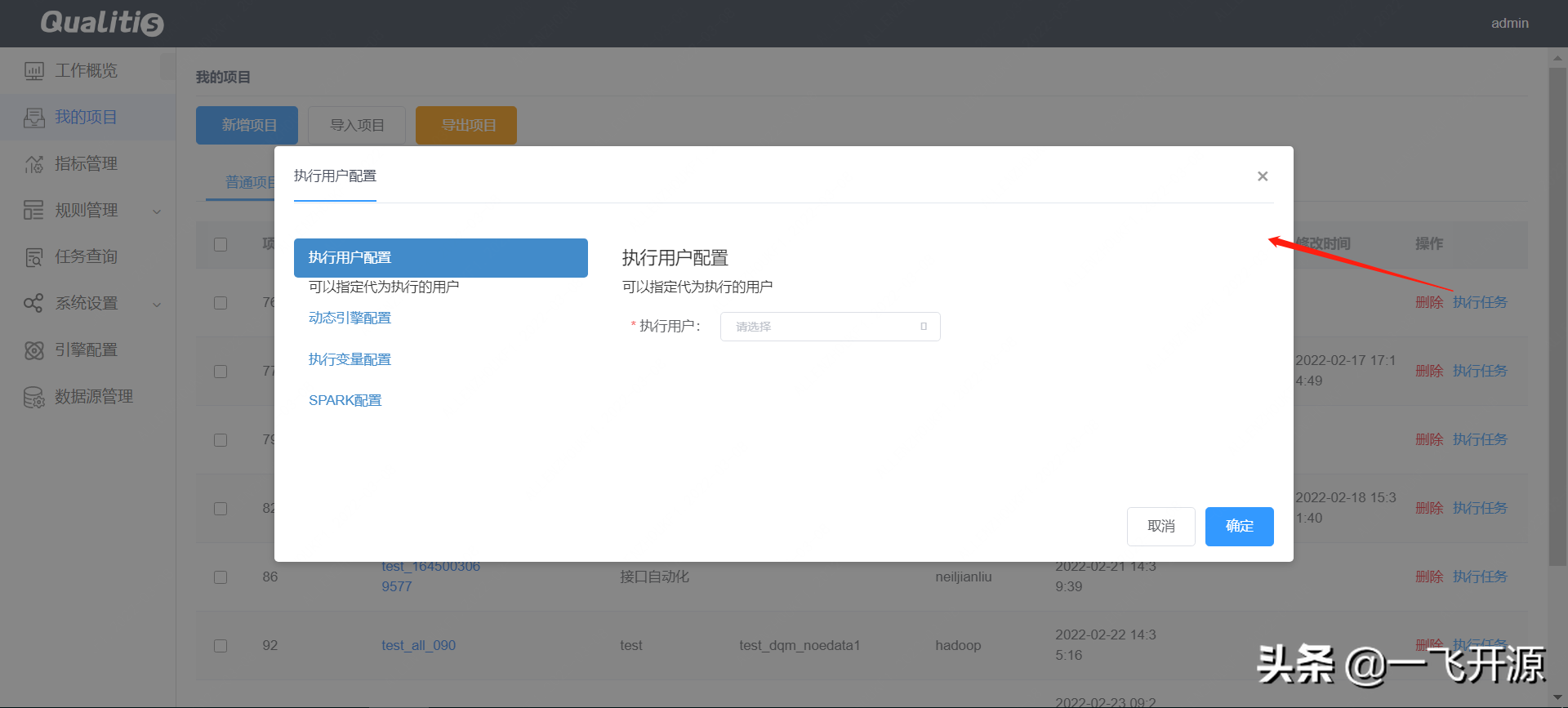Check the checkbox of the second project row
This screenshot has width=1568, height=708.
[220, 372]
